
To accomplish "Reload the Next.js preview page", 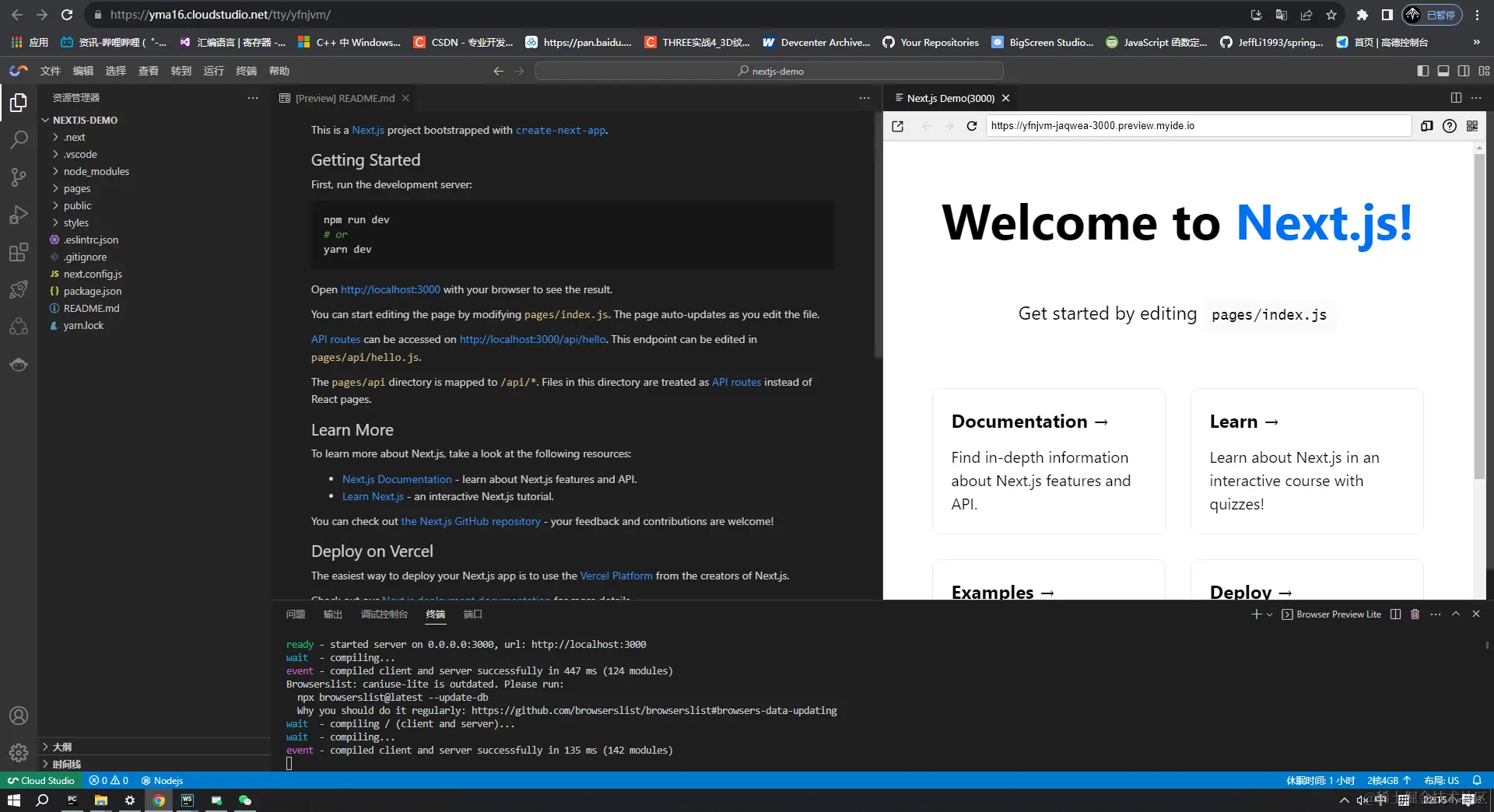I will click(971, 125).
